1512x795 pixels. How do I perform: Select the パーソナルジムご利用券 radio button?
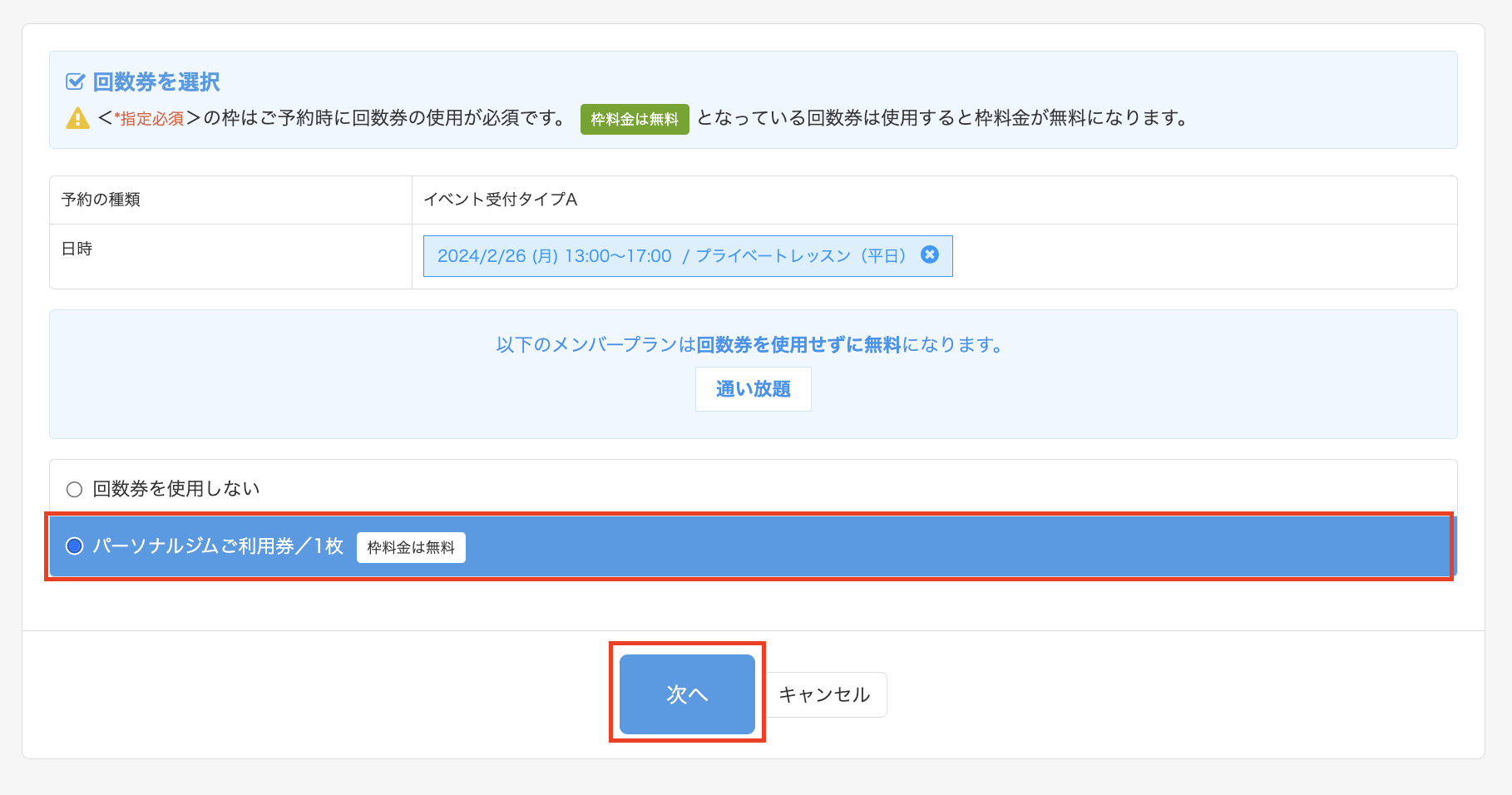(x=75, y=546)
